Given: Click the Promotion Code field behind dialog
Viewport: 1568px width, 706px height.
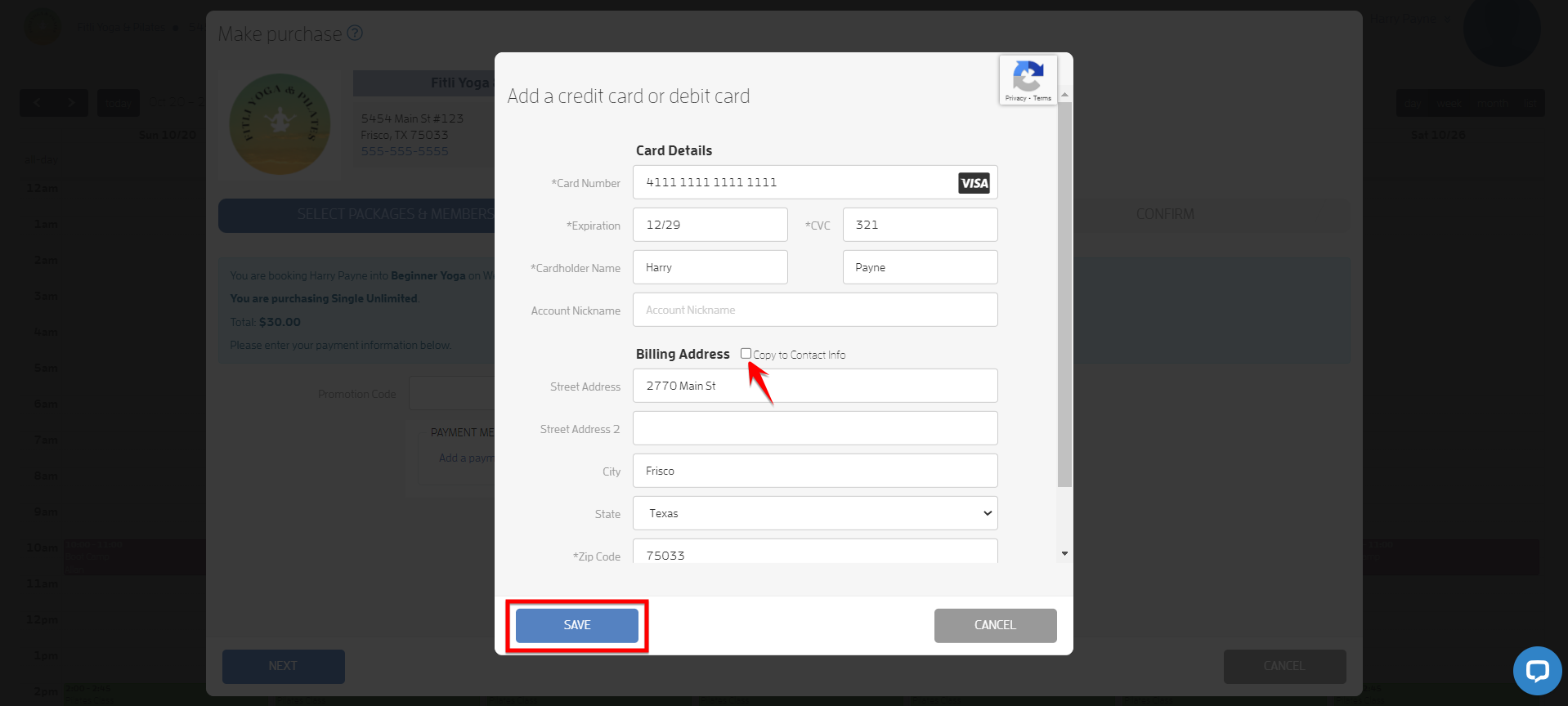Looking at the screenshot, I should tap(451, 394).
